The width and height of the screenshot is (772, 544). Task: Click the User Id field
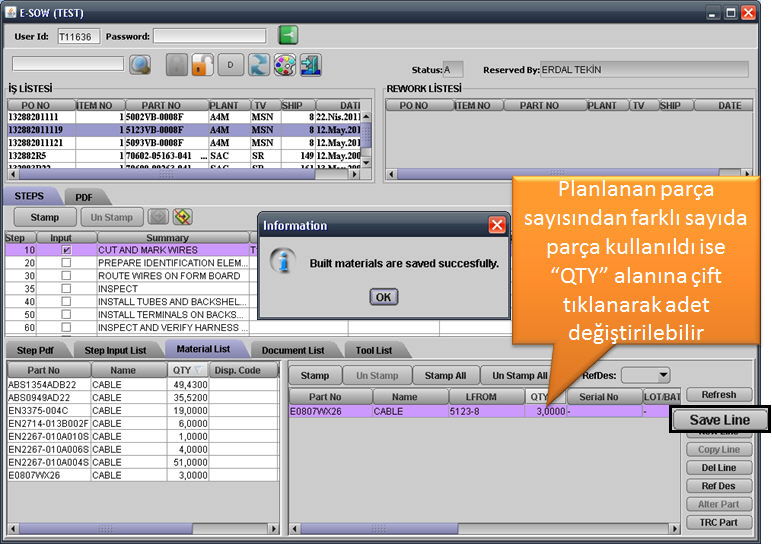(x=78, y=36)
